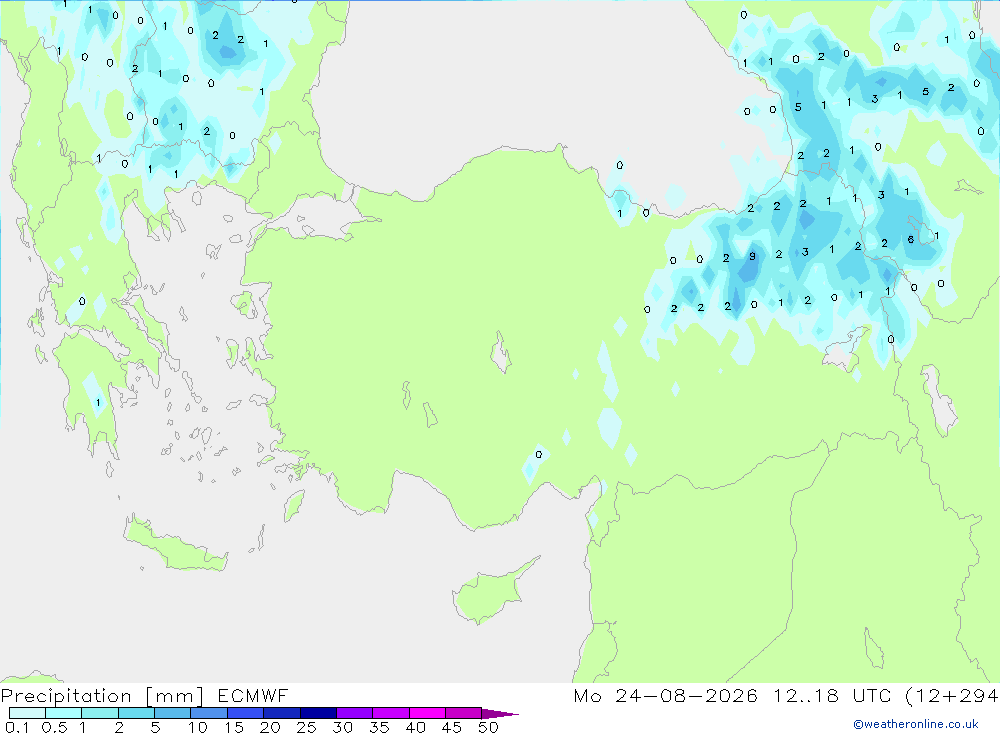The height and width of the screenshot is (733, 1000).
Task: Click the map precipitation value "6"
Action: point(911,240)
